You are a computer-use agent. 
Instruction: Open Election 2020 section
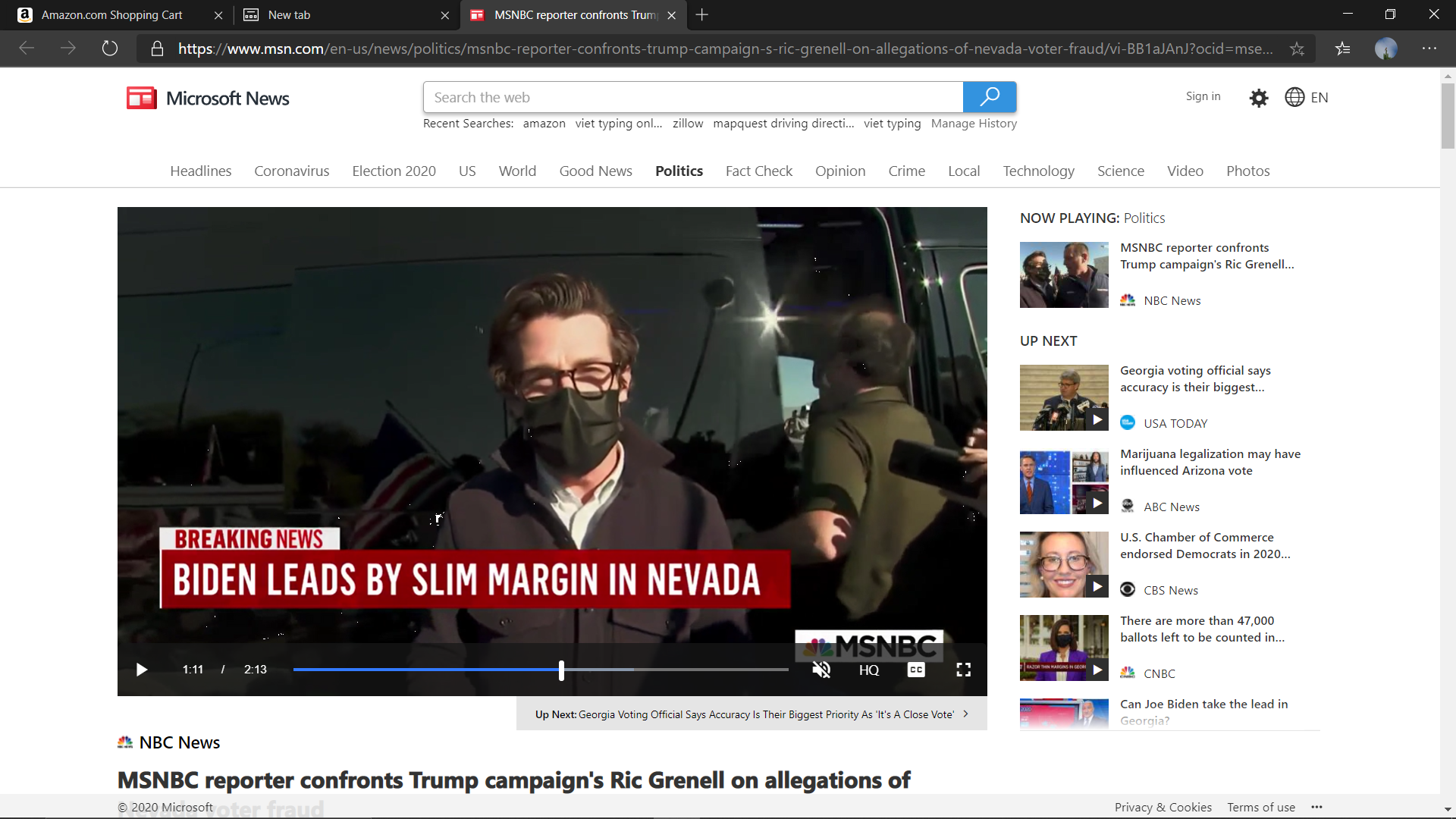(394, 171)
